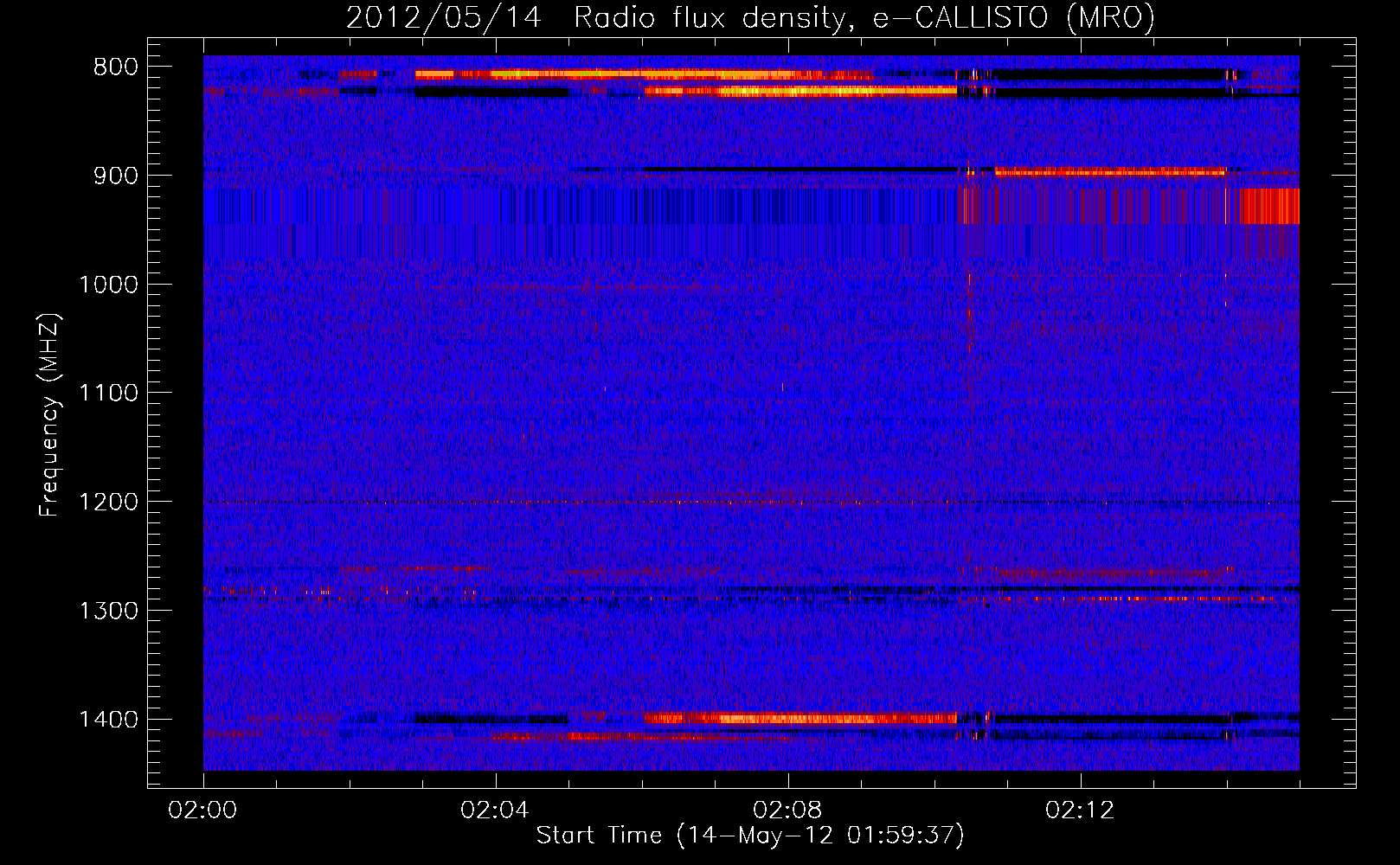
Task: Click the 02:12 time axis label
Action: 1080,811
